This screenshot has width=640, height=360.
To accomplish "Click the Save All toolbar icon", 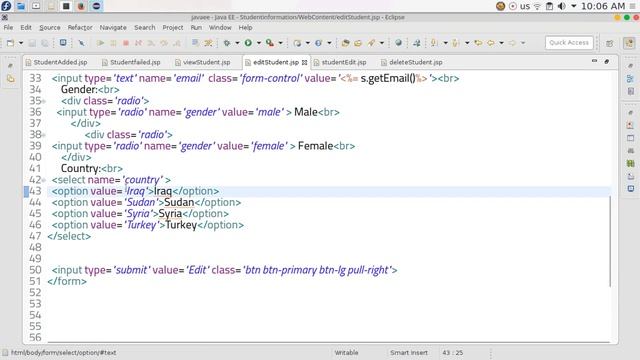I will tap(45, 43).
